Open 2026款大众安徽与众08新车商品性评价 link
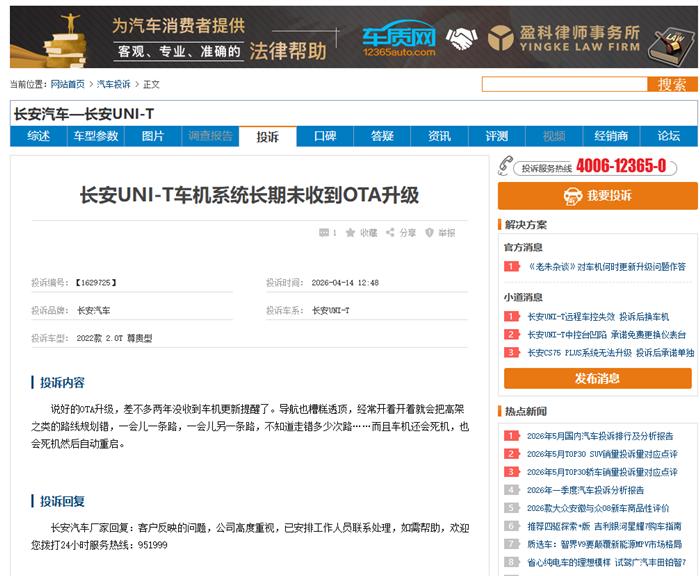Image resolution: width=700 pixels, height=576 pixels. coord(598,508)
